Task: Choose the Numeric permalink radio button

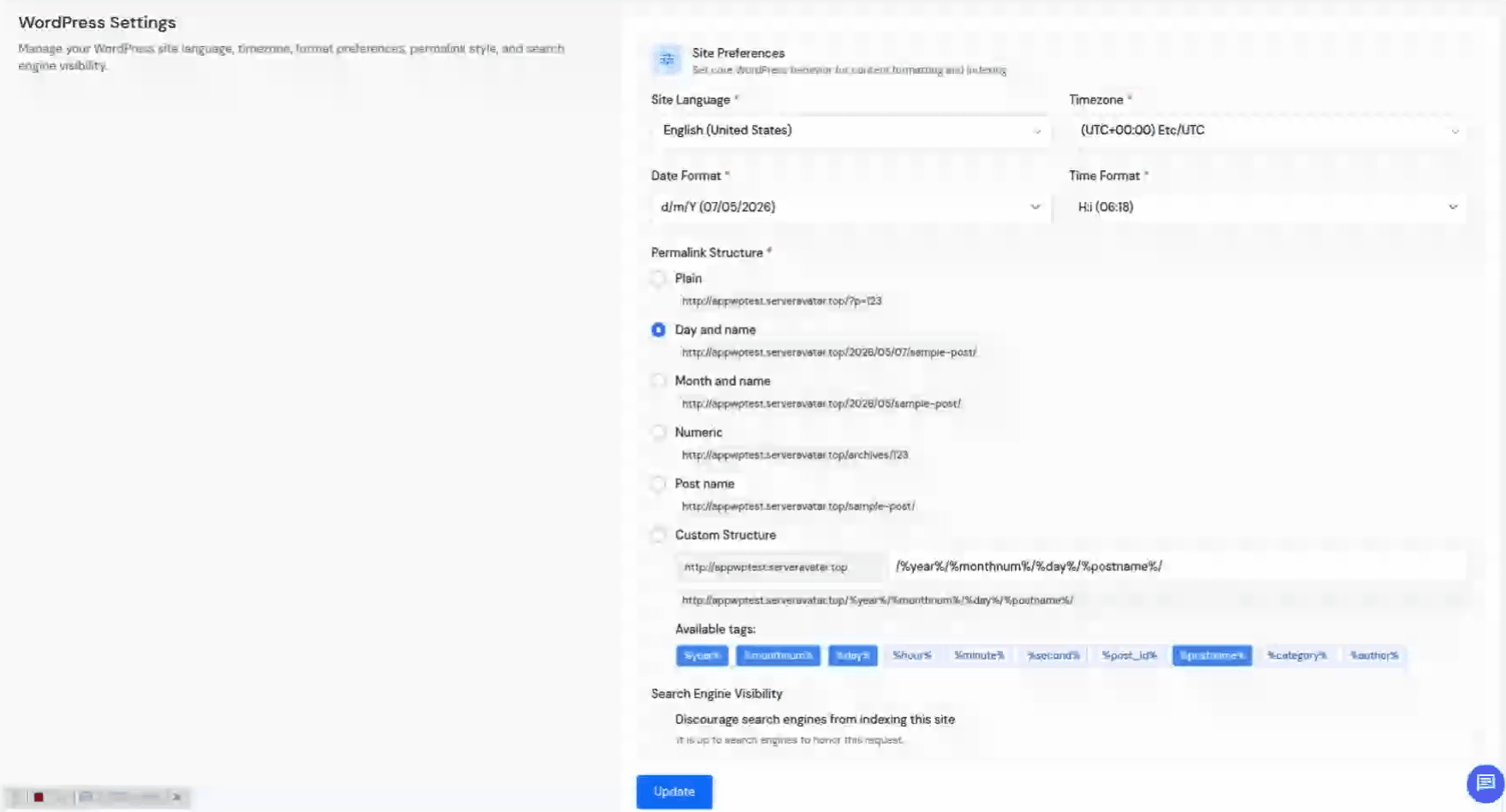Action: pyautogui.click(x=658, y=432)
